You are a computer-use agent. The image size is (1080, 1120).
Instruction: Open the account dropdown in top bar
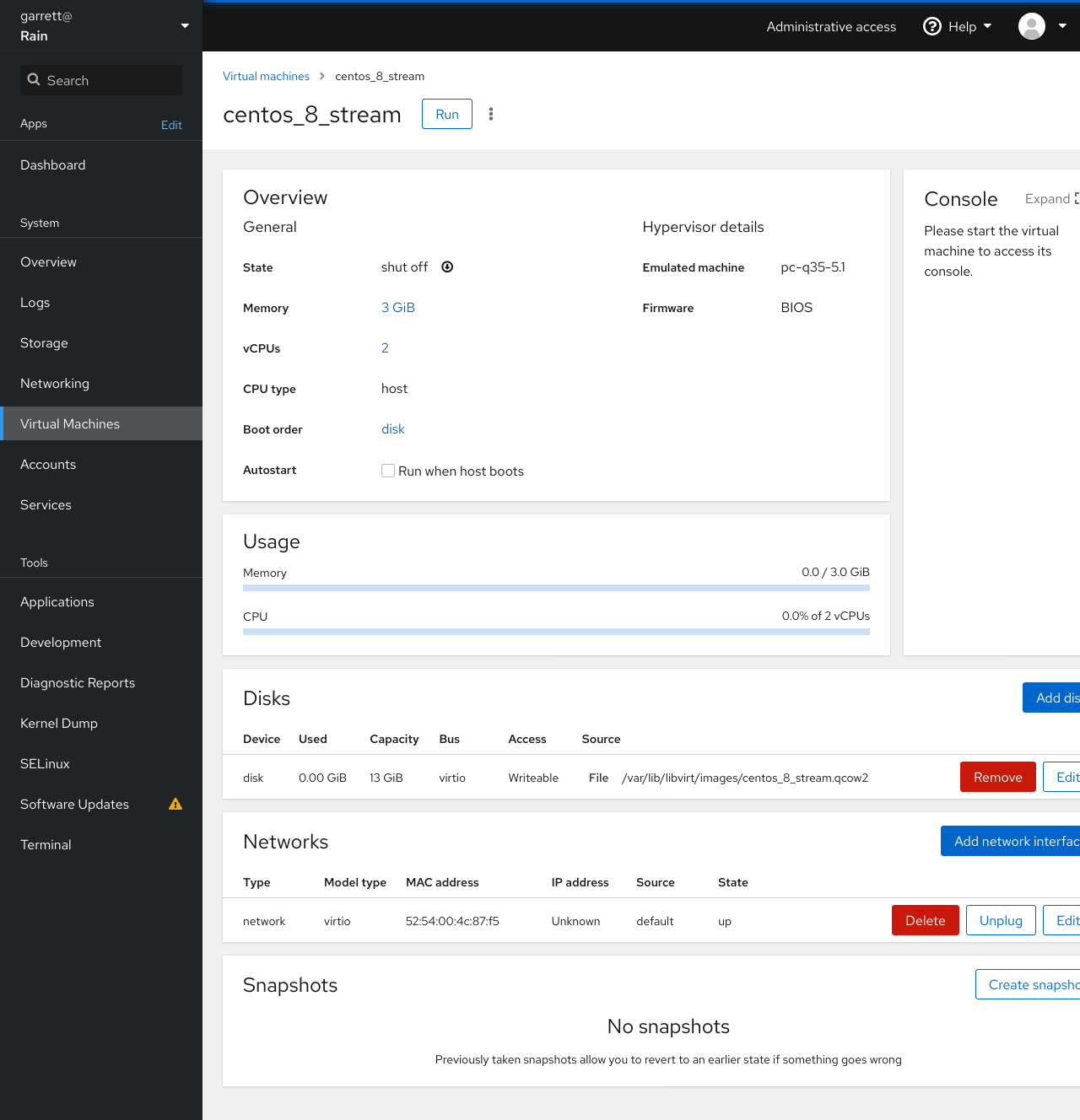pos(1062,26)
